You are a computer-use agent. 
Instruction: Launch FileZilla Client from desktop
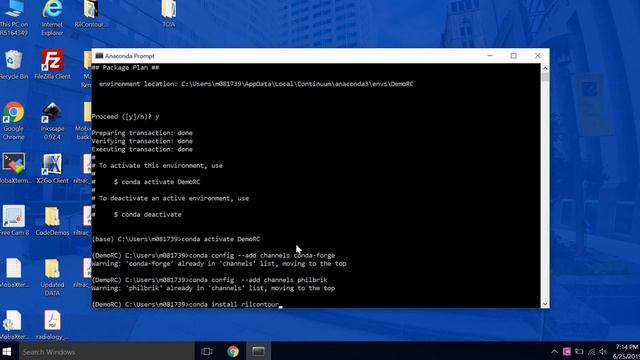click(x=52, y=64)
